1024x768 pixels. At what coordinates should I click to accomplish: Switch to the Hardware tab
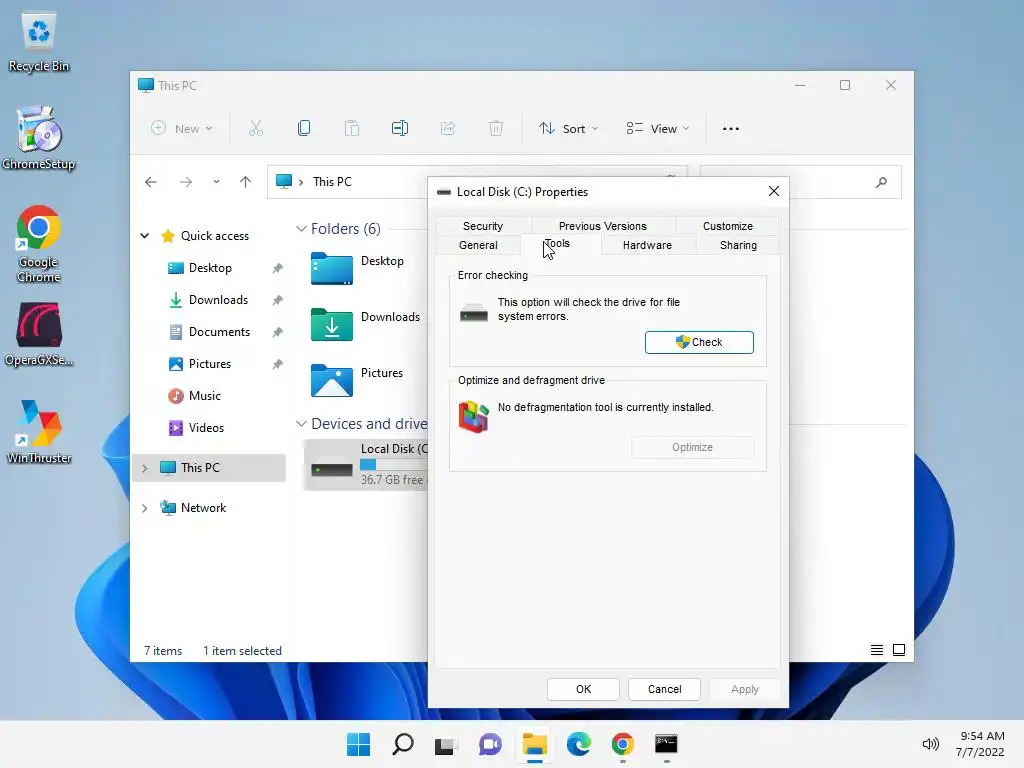[647, 245]
